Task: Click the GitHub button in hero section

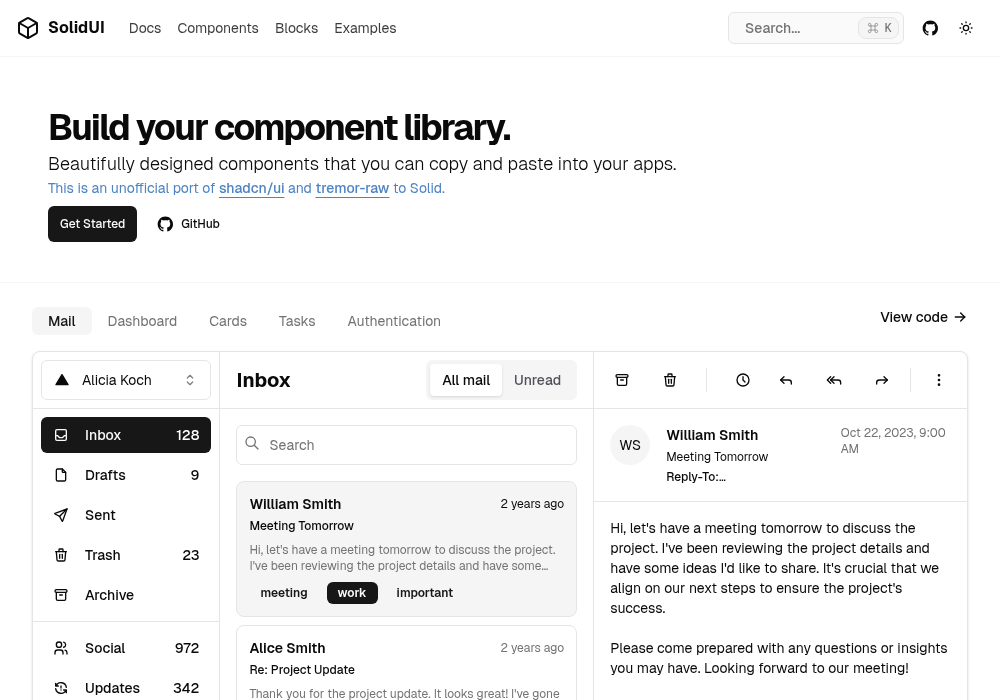Action: (x=188, y=224)
